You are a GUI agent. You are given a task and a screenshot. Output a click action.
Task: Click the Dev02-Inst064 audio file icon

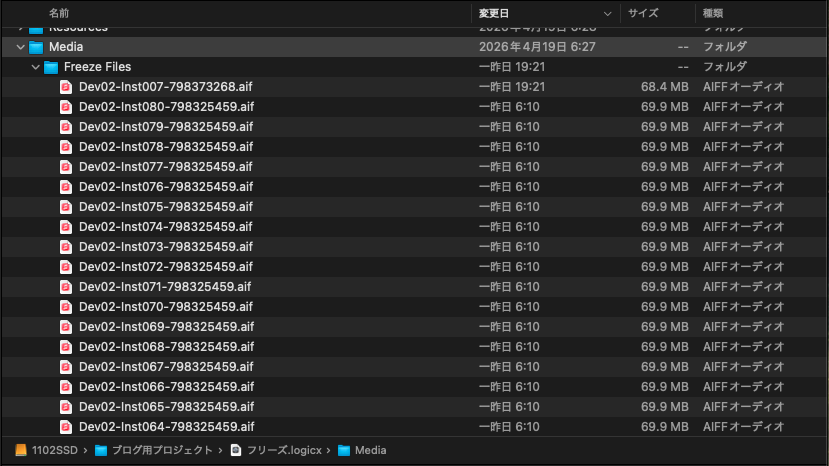coord(66,427)
